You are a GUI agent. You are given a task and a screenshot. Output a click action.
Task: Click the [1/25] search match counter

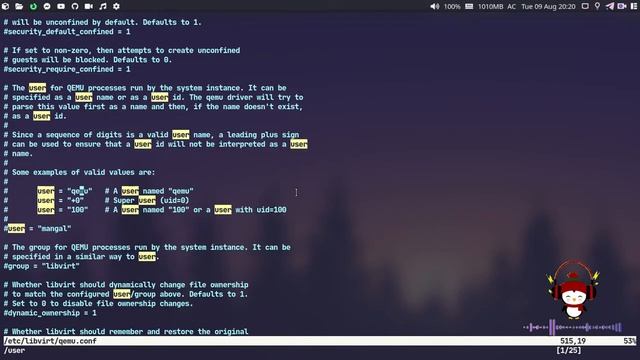tap(568, 350)
